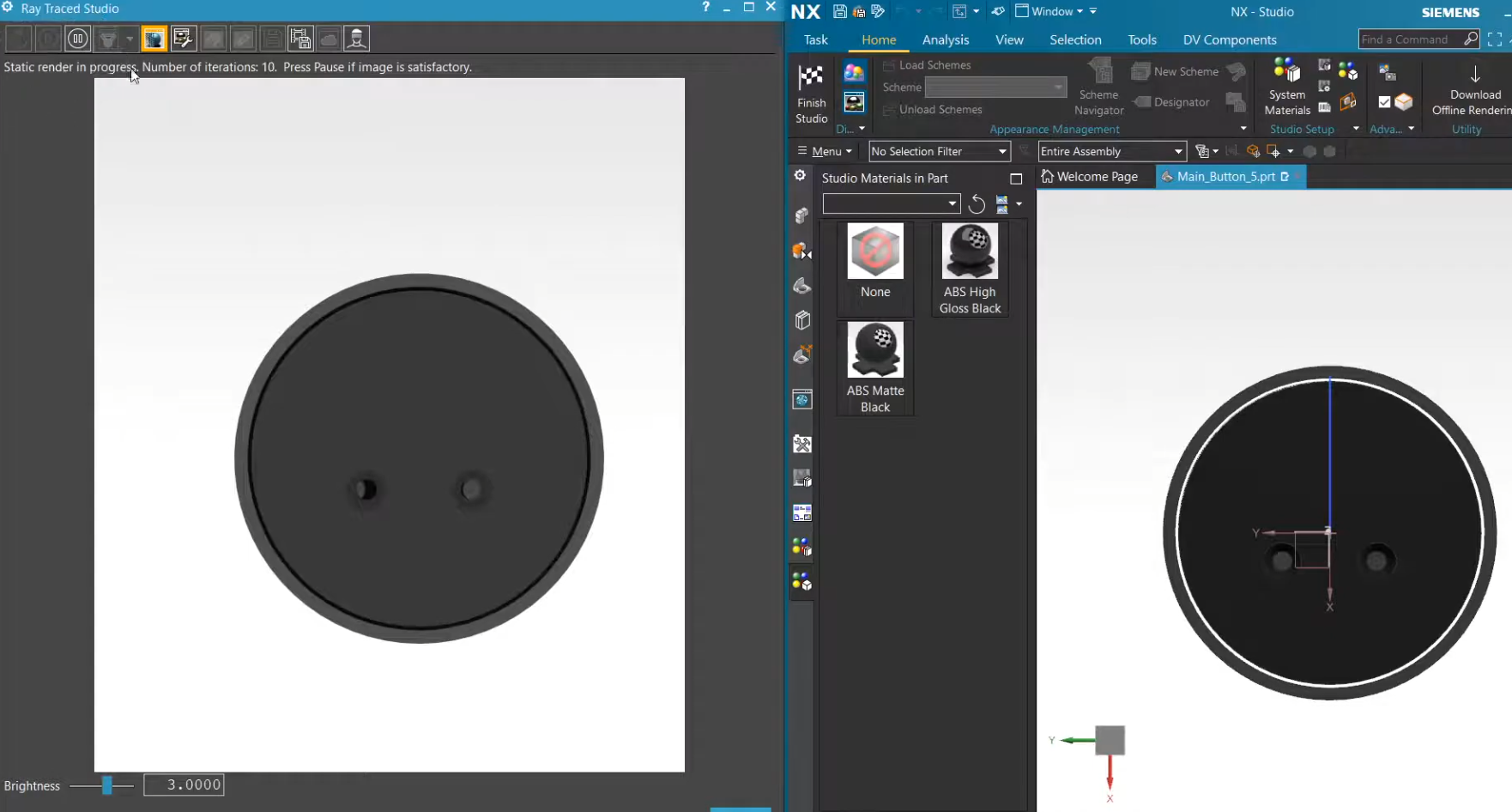Image resolution: width=1512 pixels, height=812 pixels.
Task: Open the wrench and hammer roles sidebar icon
Action: 802,444
